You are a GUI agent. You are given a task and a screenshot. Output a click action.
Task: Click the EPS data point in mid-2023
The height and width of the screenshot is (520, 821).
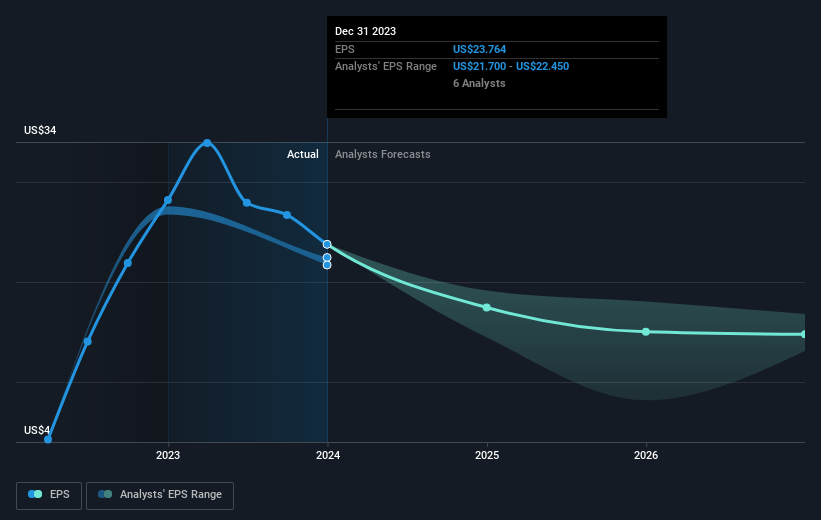pos(247,203)
